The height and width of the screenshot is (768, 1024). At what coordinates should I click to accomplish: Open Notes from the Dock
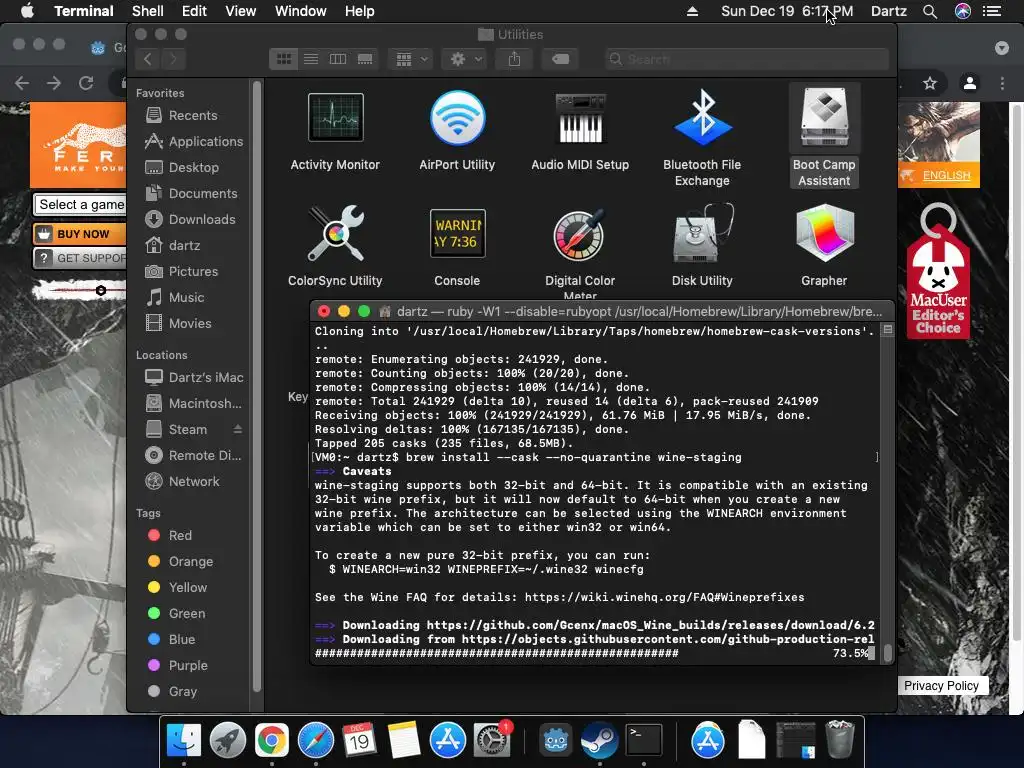[x=404, y=740]
